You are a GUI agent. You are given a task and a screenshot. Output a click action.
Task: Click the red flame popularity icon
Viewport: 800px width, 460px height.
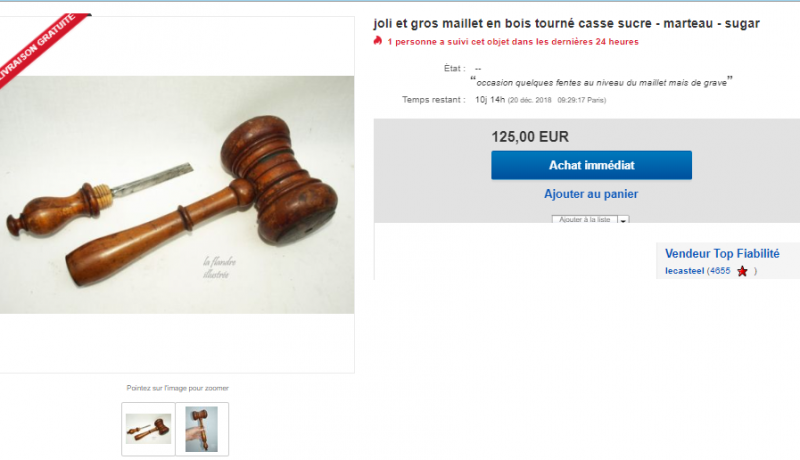tap(378, 41)
